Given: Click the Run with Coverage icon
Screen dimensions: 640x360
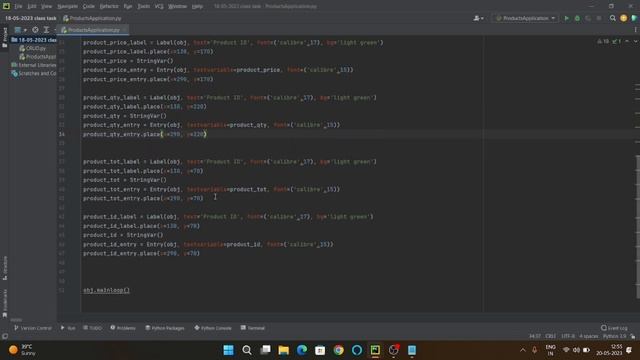Looking at the screenshot, I should click(588, 18).
